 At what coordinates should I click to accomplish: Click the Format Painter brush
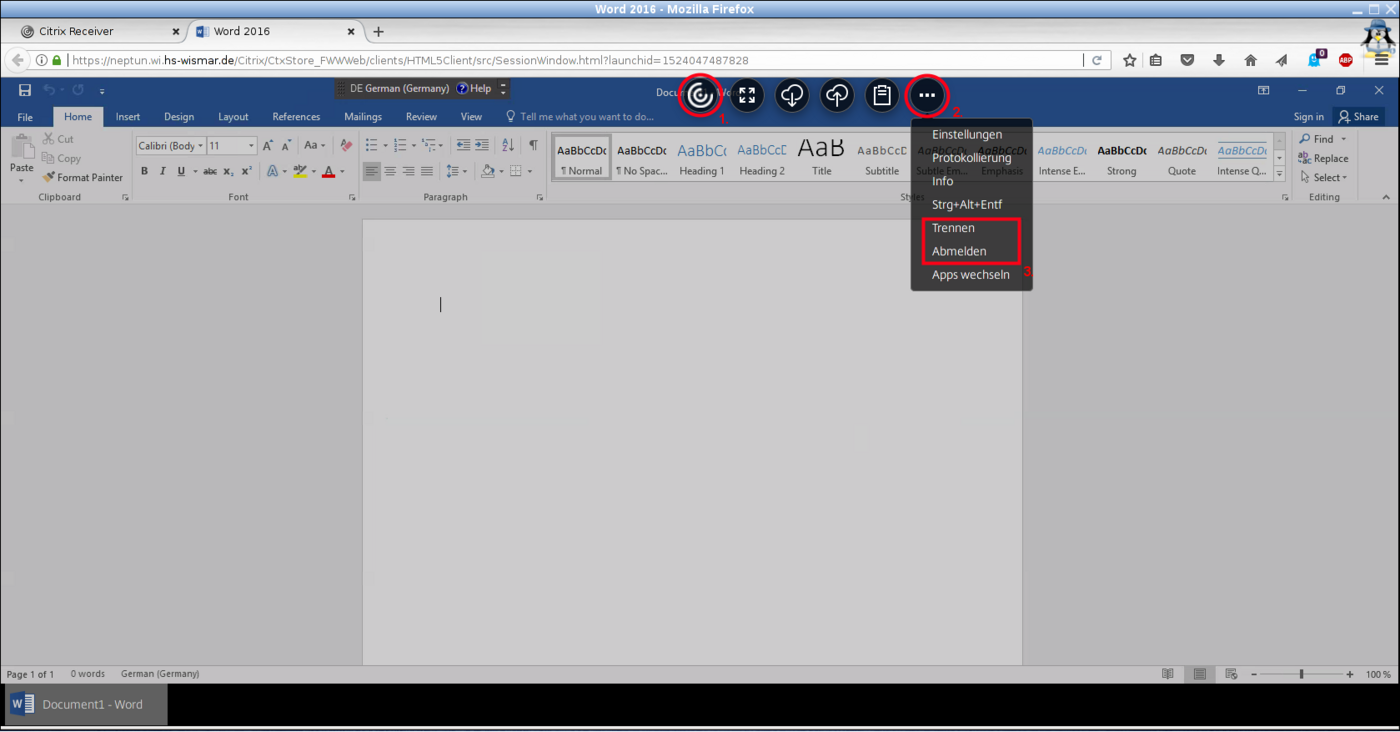pyautogui.click(x=83, y=177)
